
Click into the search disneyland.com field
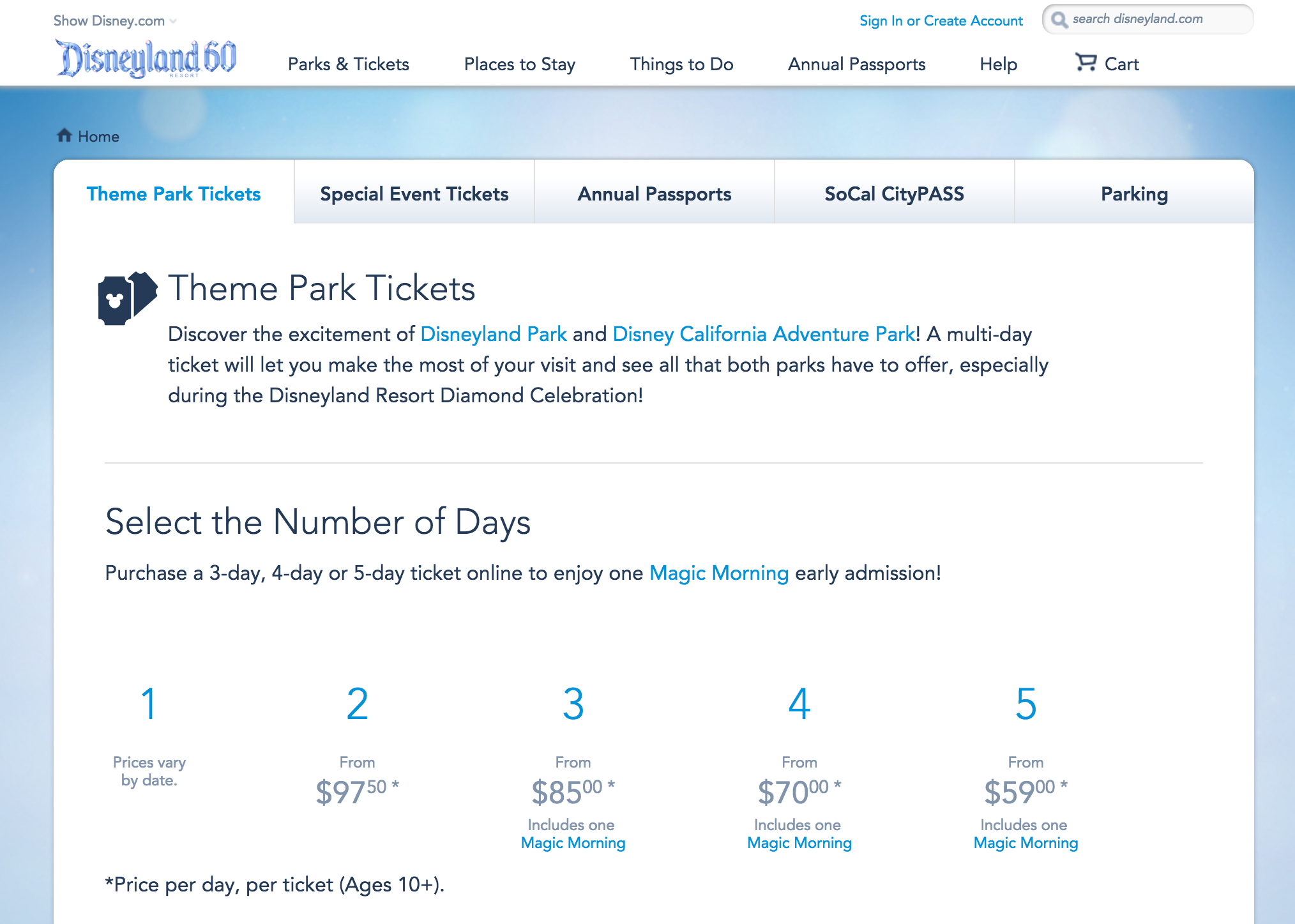pos(1147,19)
